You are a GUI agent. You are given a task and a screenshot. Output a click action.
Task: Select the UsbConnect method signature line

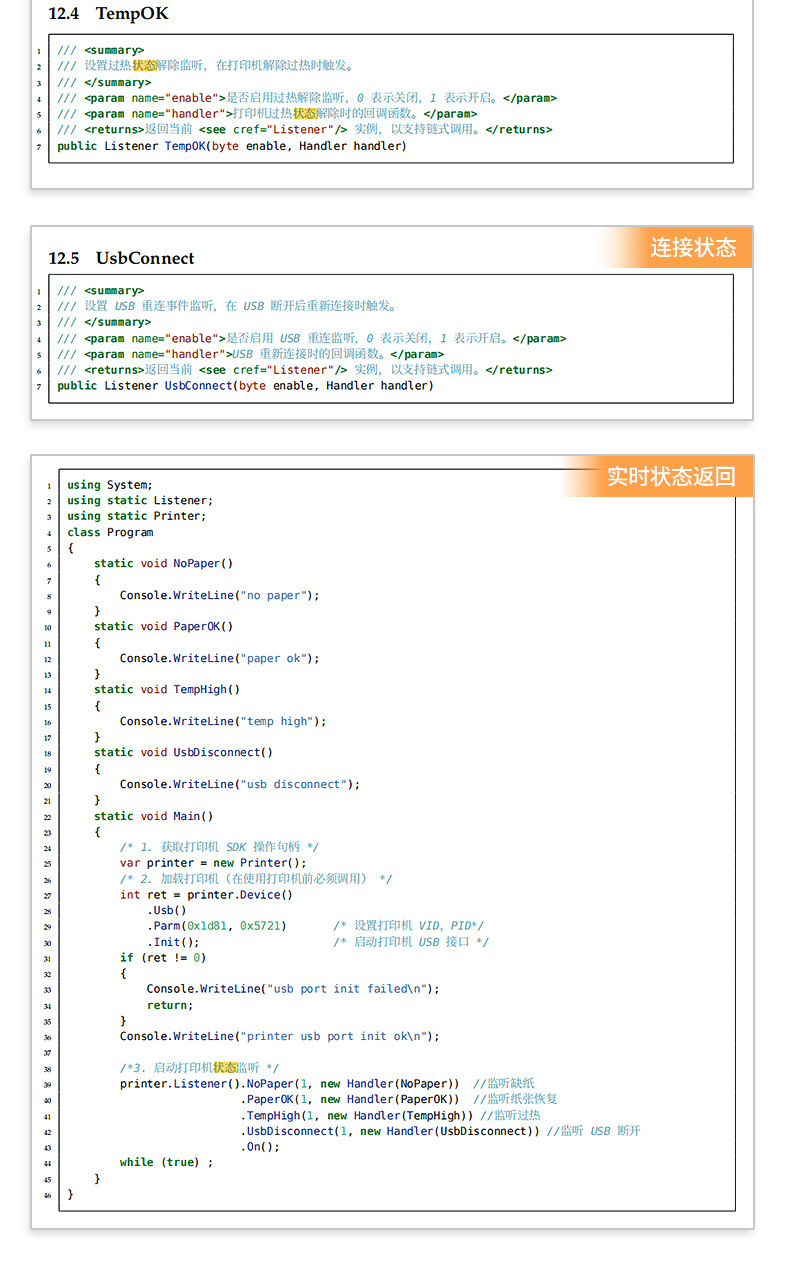246,386
